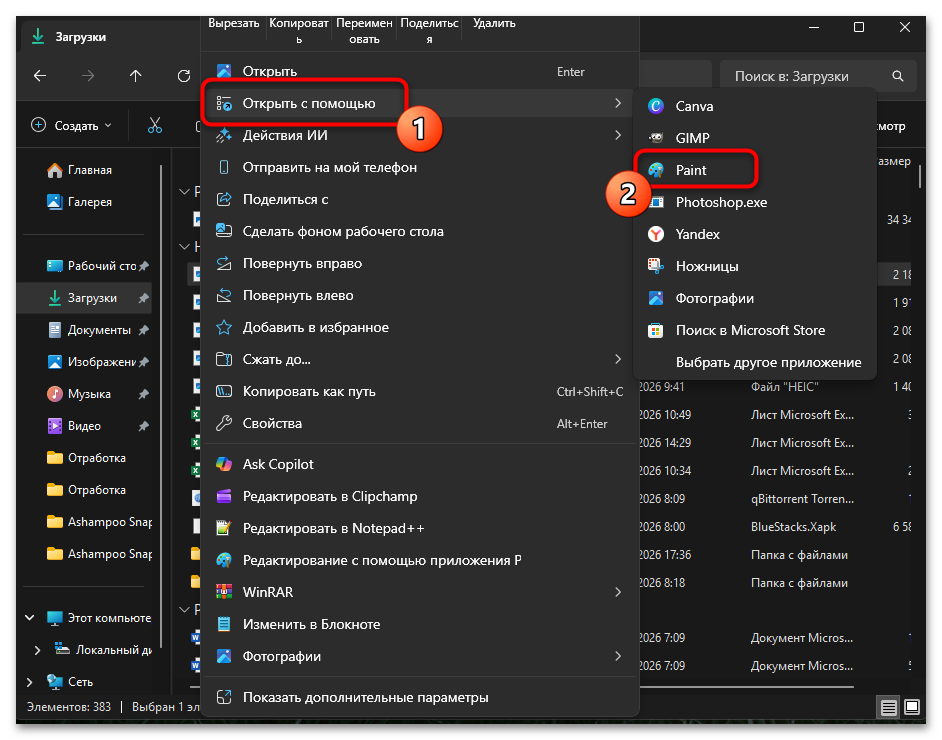Open the image with Yandex
Screen dimensions: 942x740
pyautogui.click(x=697, y=234)
